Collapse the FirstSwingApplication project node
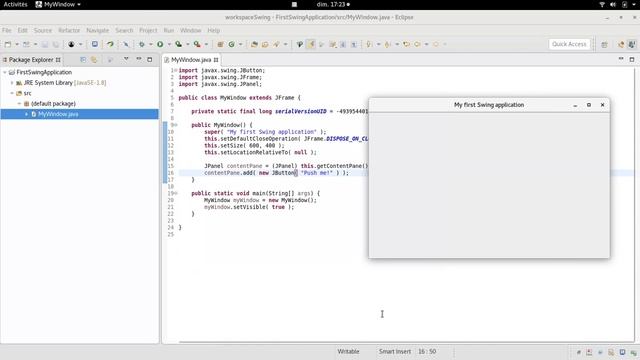This screenshot has height=360, width=640. [5, 72]
